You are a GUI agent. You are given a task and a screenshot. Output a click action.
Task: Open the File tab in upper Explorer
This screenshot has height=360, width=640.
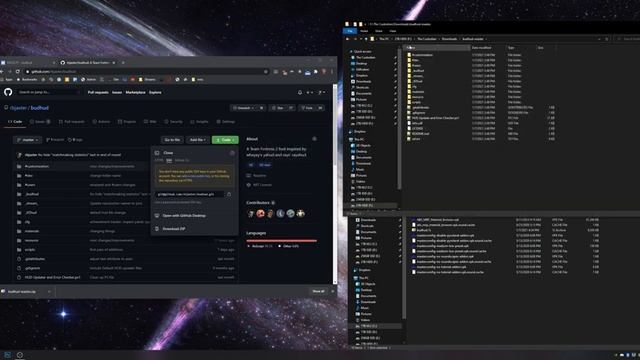[350, 31]
